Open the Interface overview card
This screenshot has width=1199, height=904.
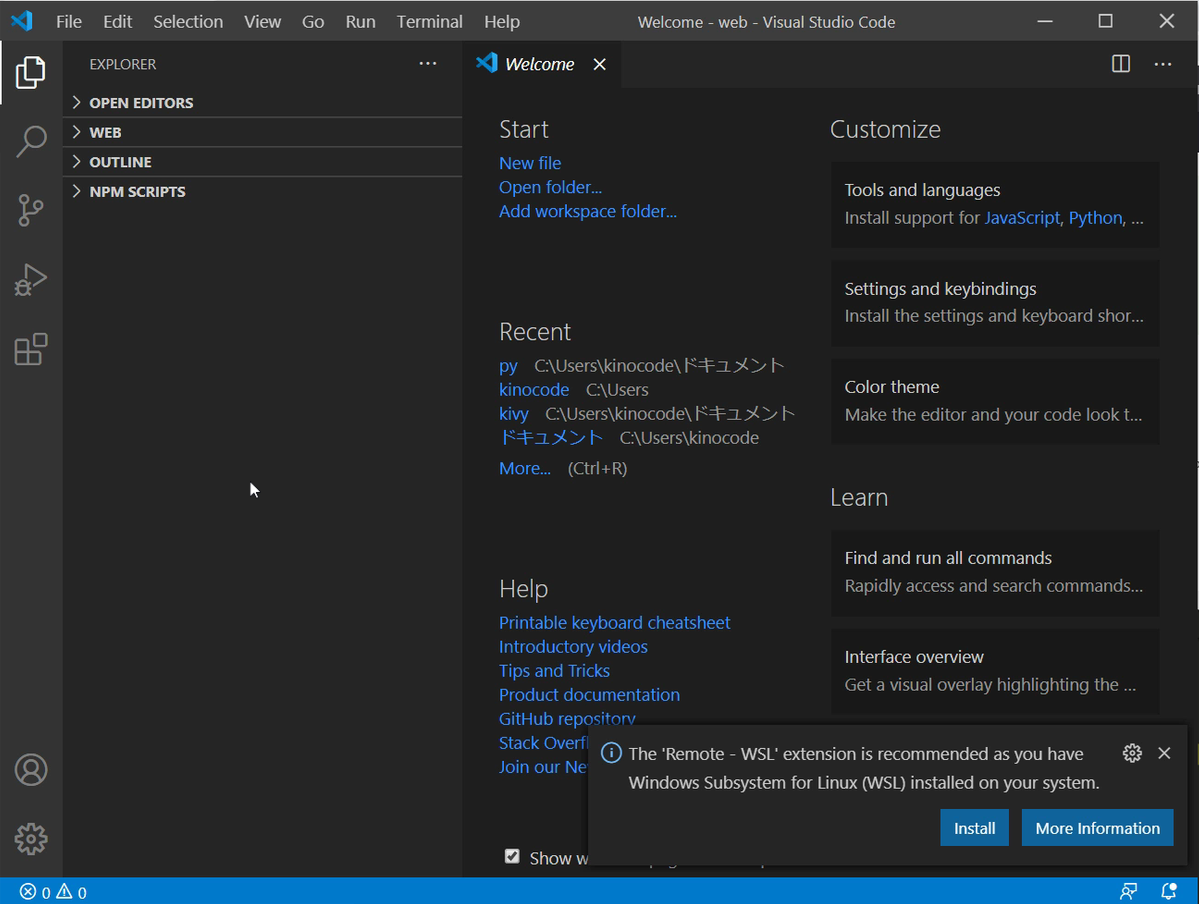(995, 671)
